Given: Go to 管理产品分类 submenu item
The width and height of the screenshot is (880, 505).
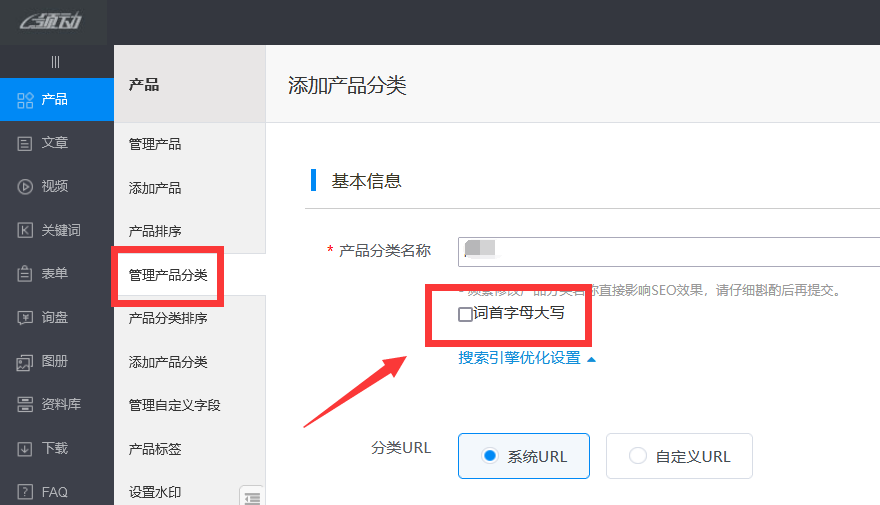Looking at the screenshot, I should (x=168, y=275).
